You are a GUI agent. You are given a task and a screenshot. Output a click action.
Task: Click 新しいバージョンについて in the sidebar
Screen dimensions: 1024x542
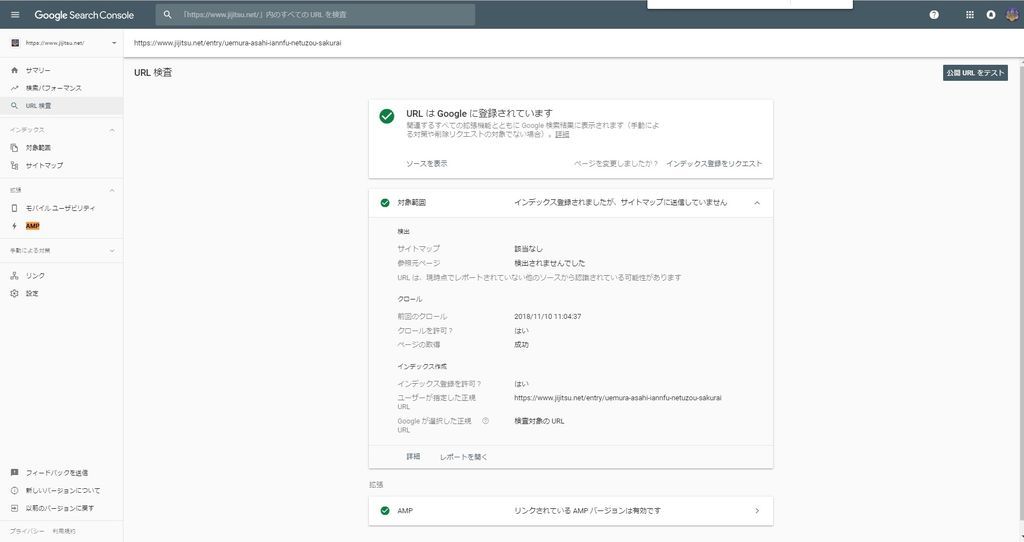pos(61,490)
